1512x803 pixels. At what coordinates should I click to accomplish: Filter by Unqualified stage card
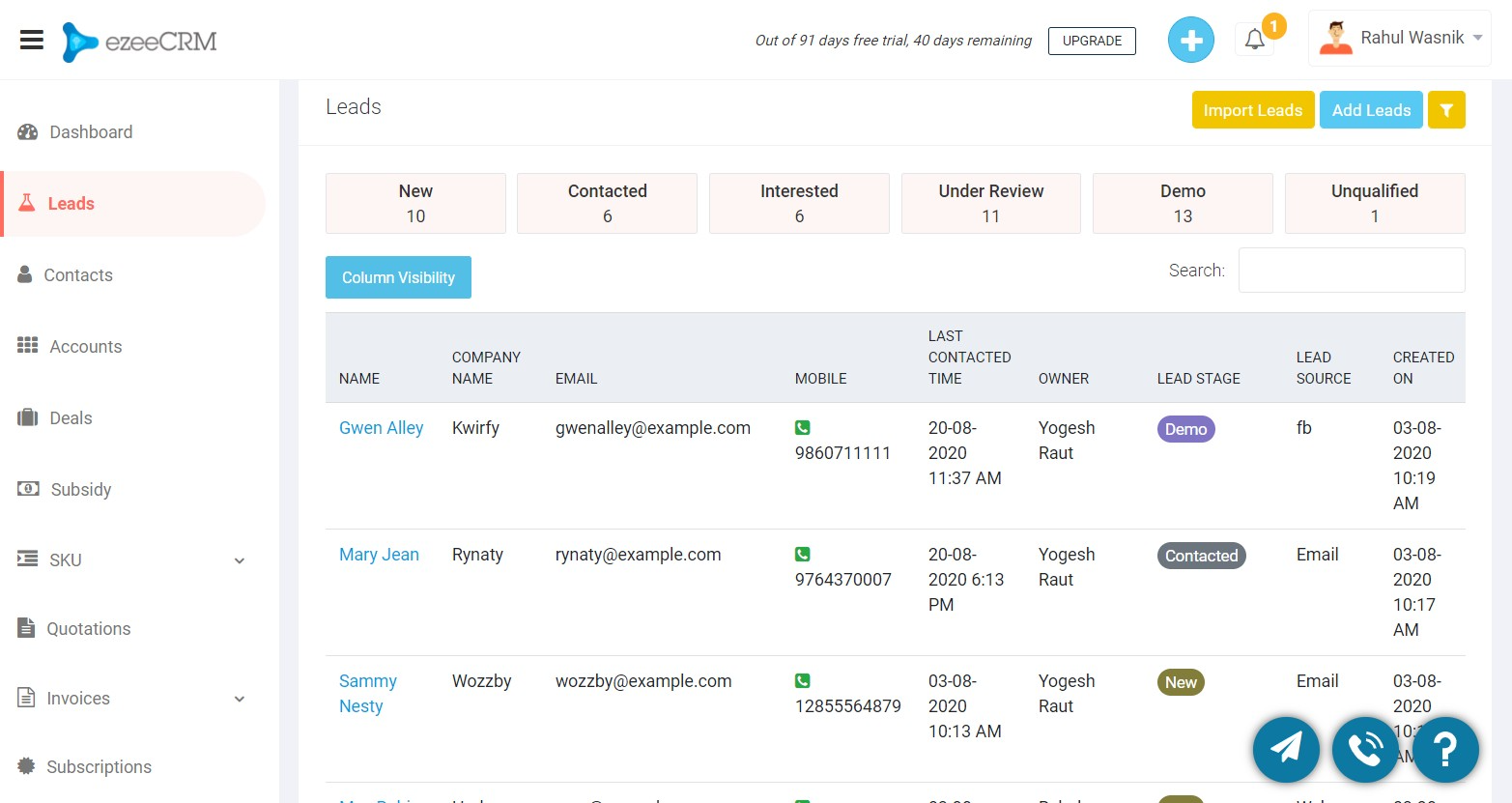1375,203
